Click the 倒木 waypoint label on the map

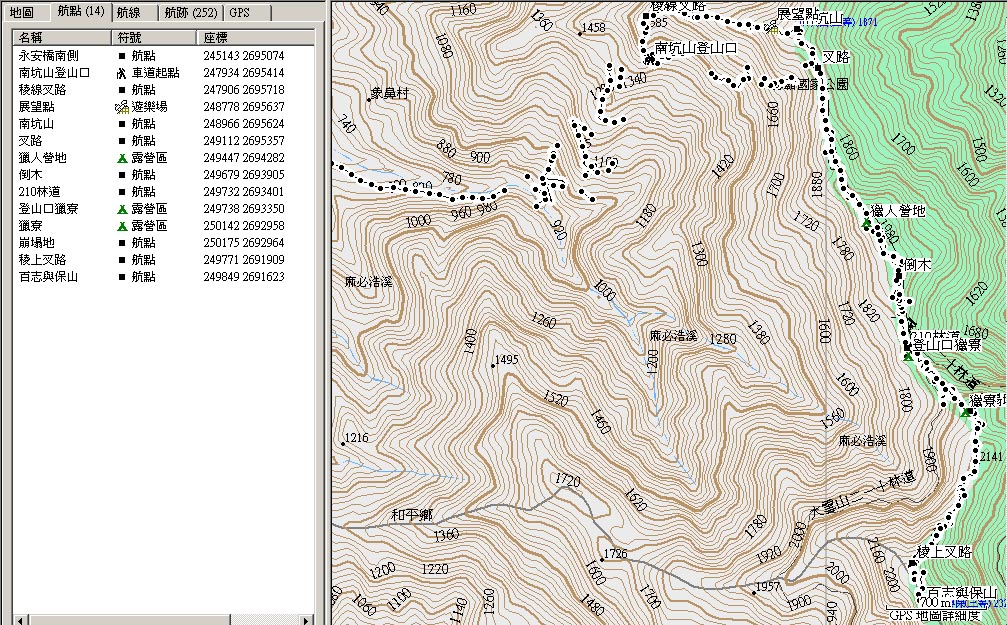coord(917,265)
